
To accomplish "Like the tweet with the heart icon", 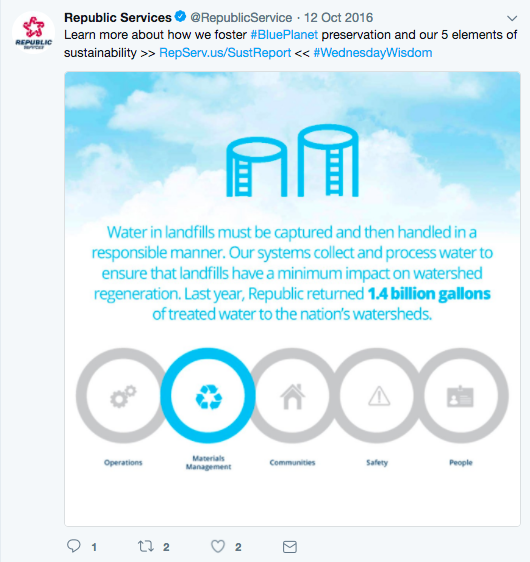I will tap(218, 546).
